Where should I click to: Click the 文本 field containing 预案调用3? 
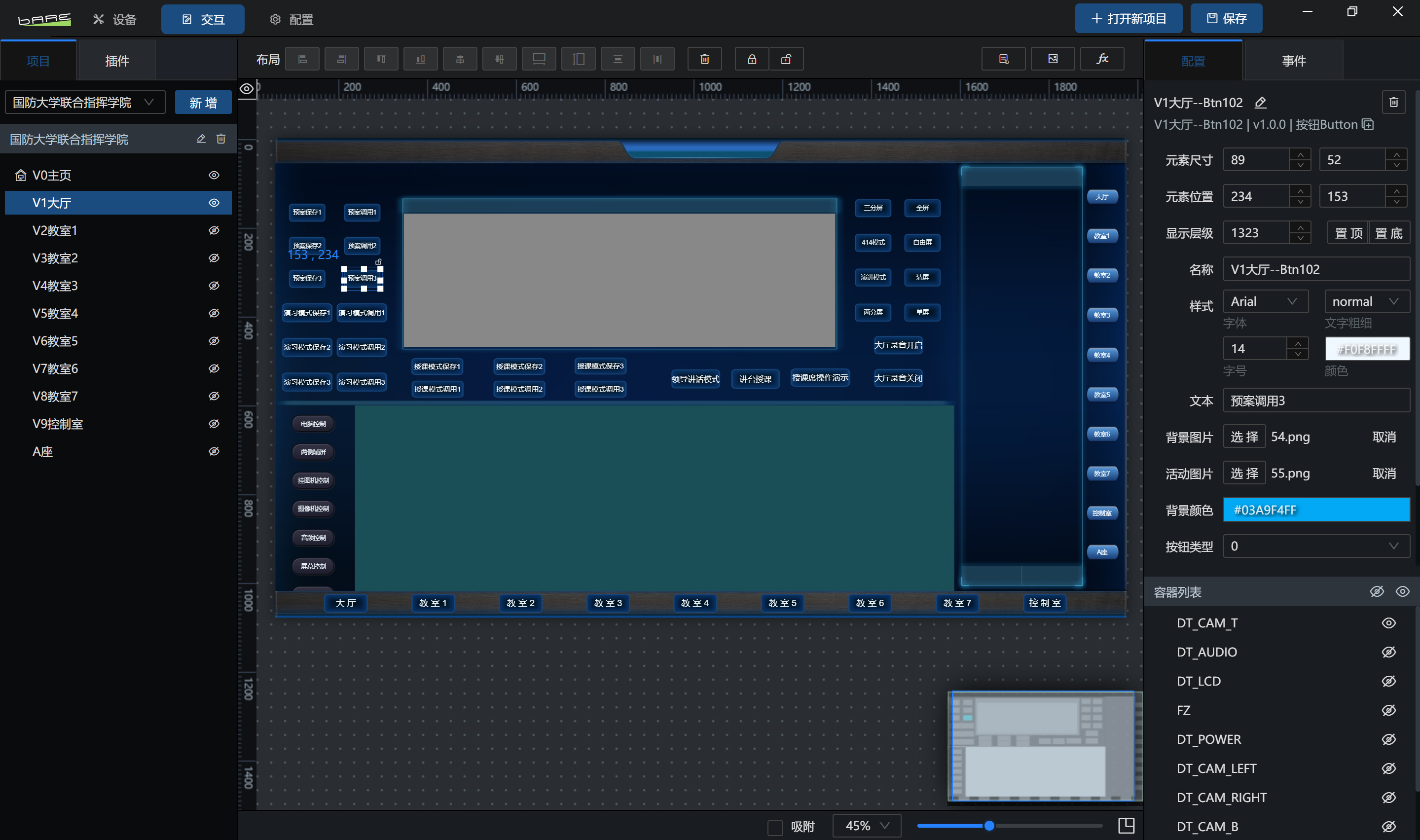coord(1316,401)
